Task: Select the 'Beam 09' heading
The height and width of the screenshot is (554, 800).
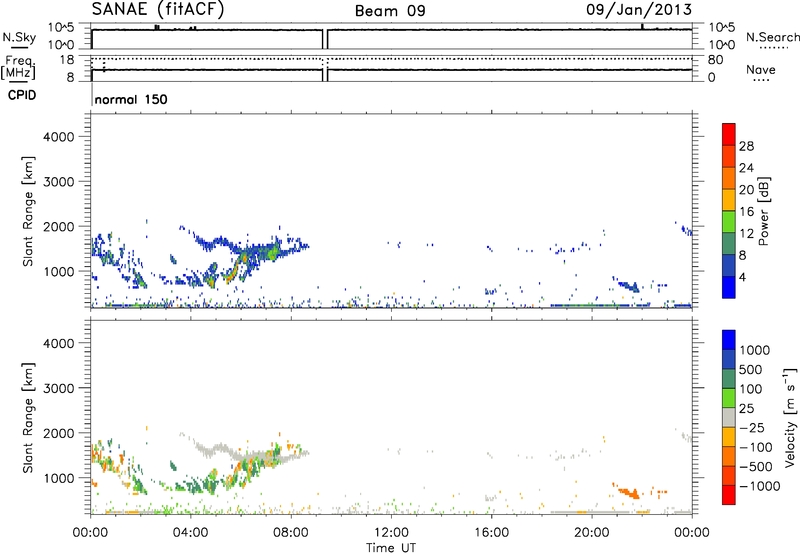Action: (390, 11)
